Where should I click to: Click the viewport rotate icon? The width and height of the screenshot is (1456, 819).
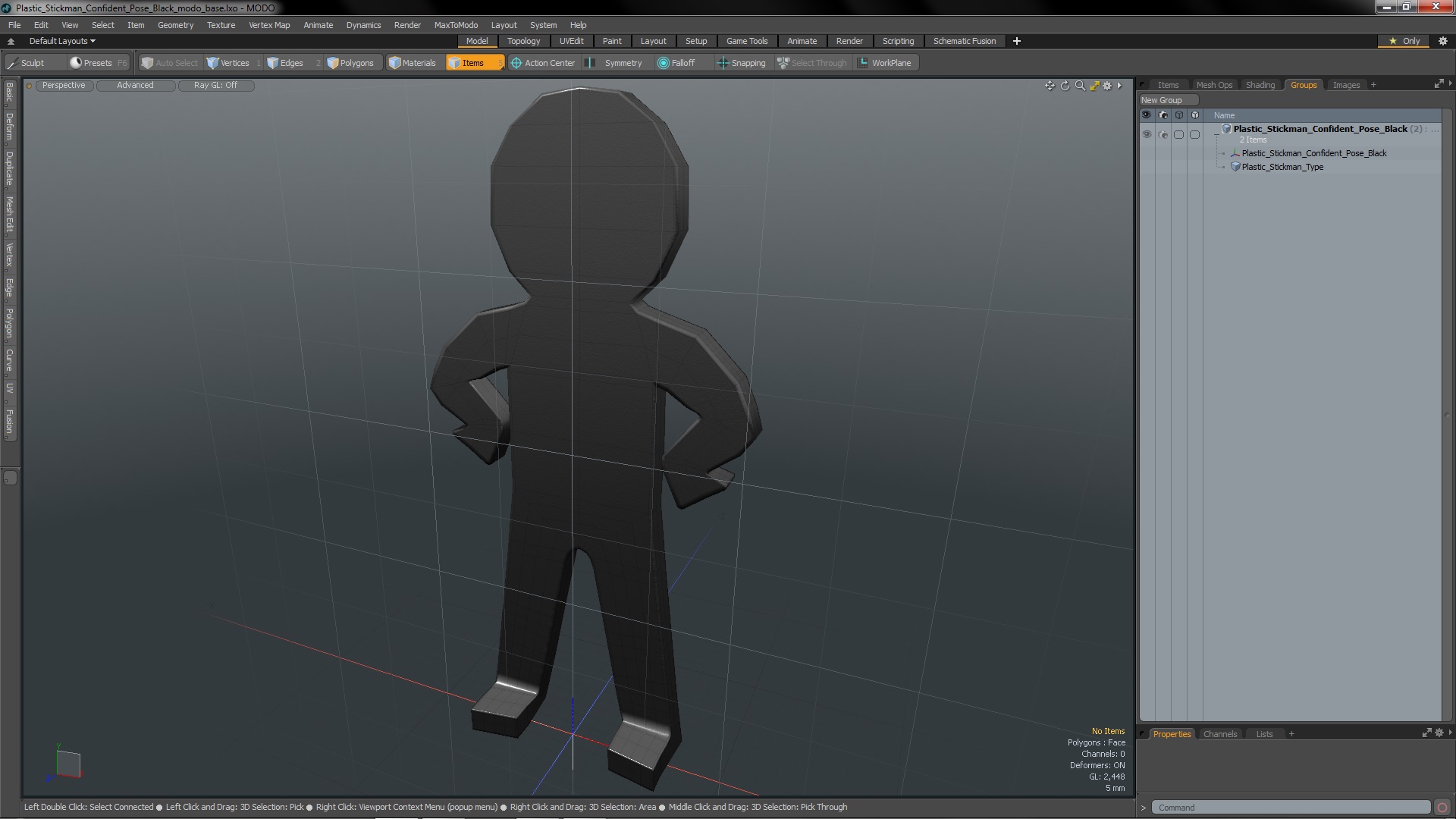coord(1065,86)
